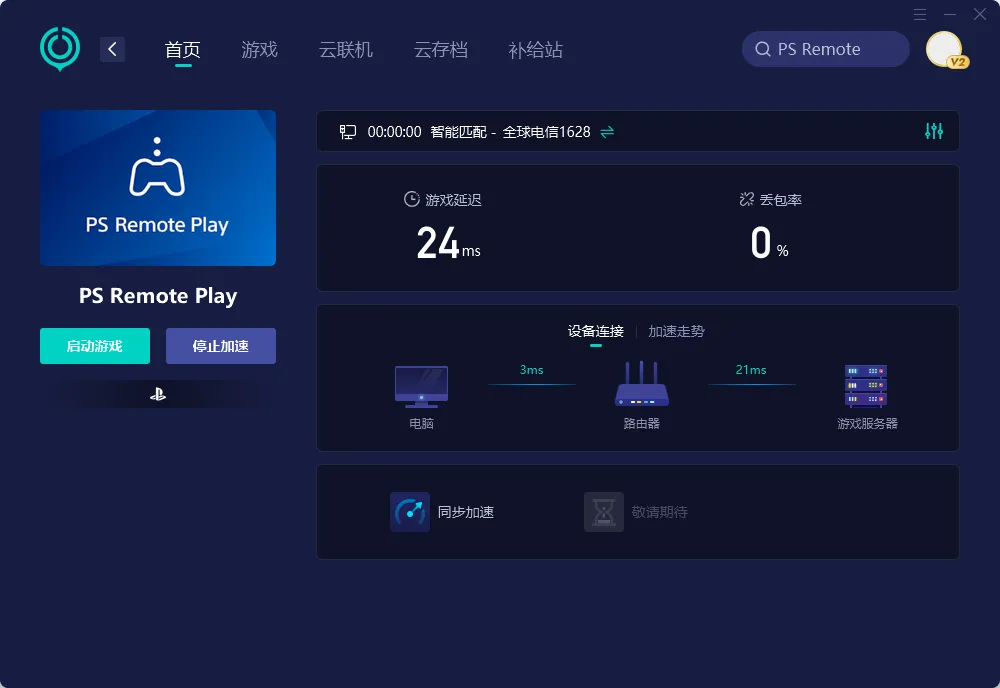Open the 云联机 tab
The height and width of the screenshot is (688, 1000).
pos(346,50)
